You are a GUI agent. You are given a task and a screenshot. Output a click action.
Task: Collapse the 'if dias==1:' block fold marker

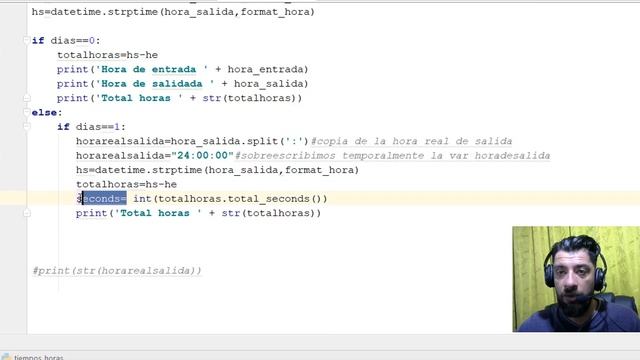[x=27, y=127]
